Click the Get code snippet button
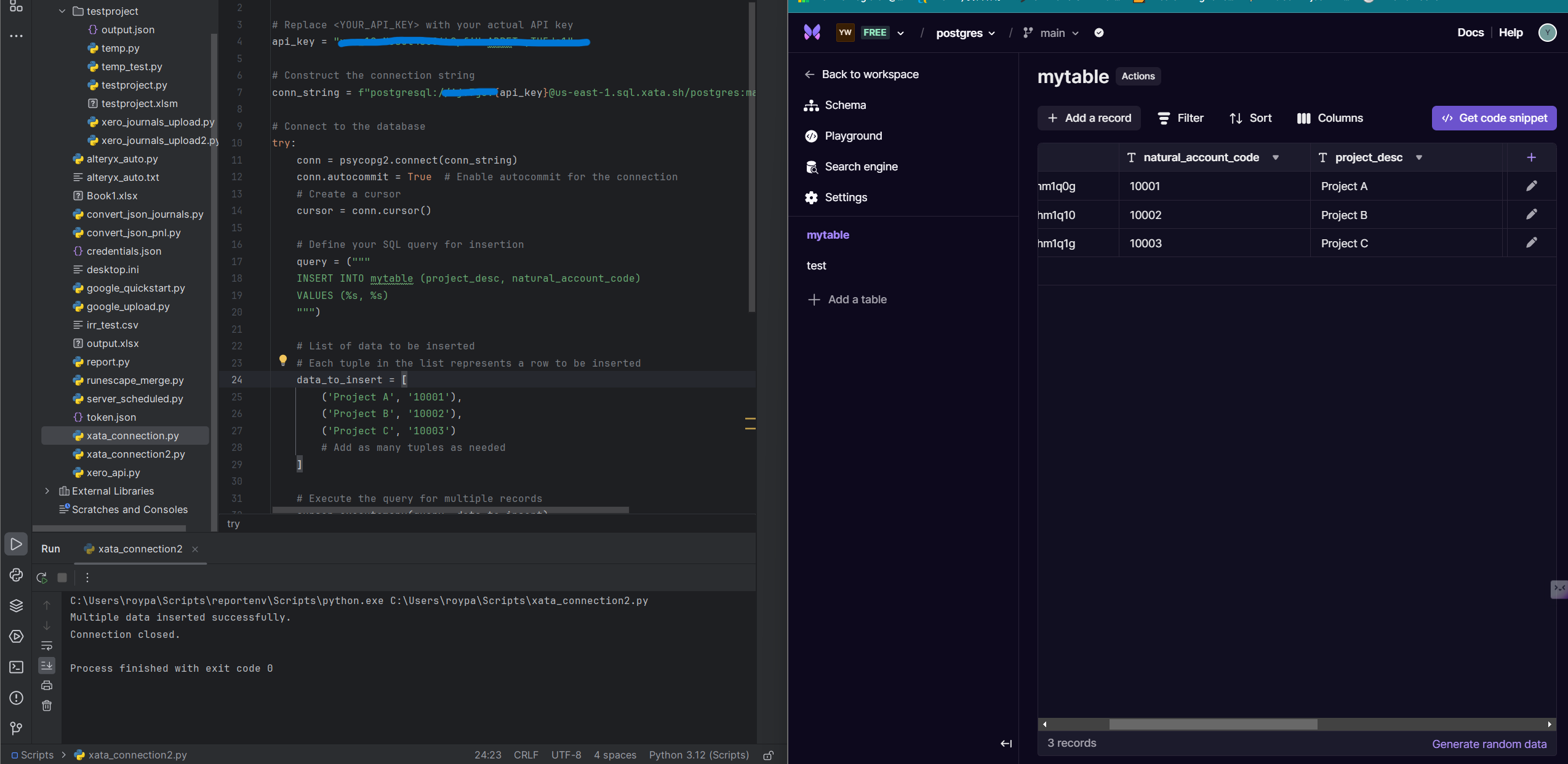The width and height of the screenshot is (1568, 764). pos(1494,118)
